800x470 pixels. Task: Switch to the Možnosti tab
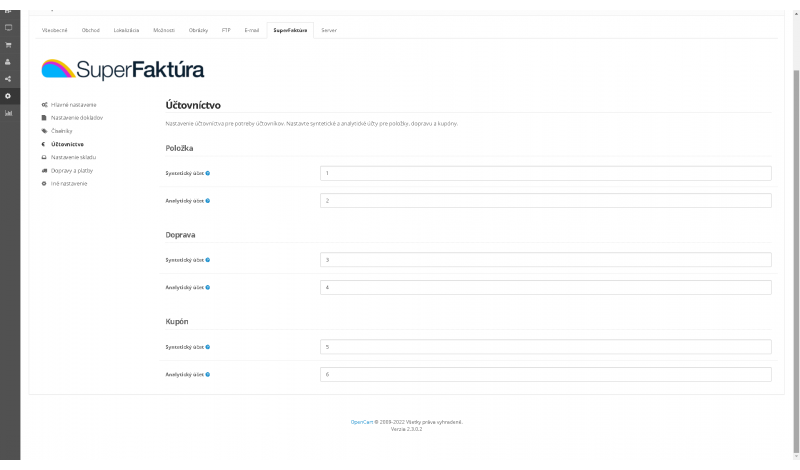point(164,30)
